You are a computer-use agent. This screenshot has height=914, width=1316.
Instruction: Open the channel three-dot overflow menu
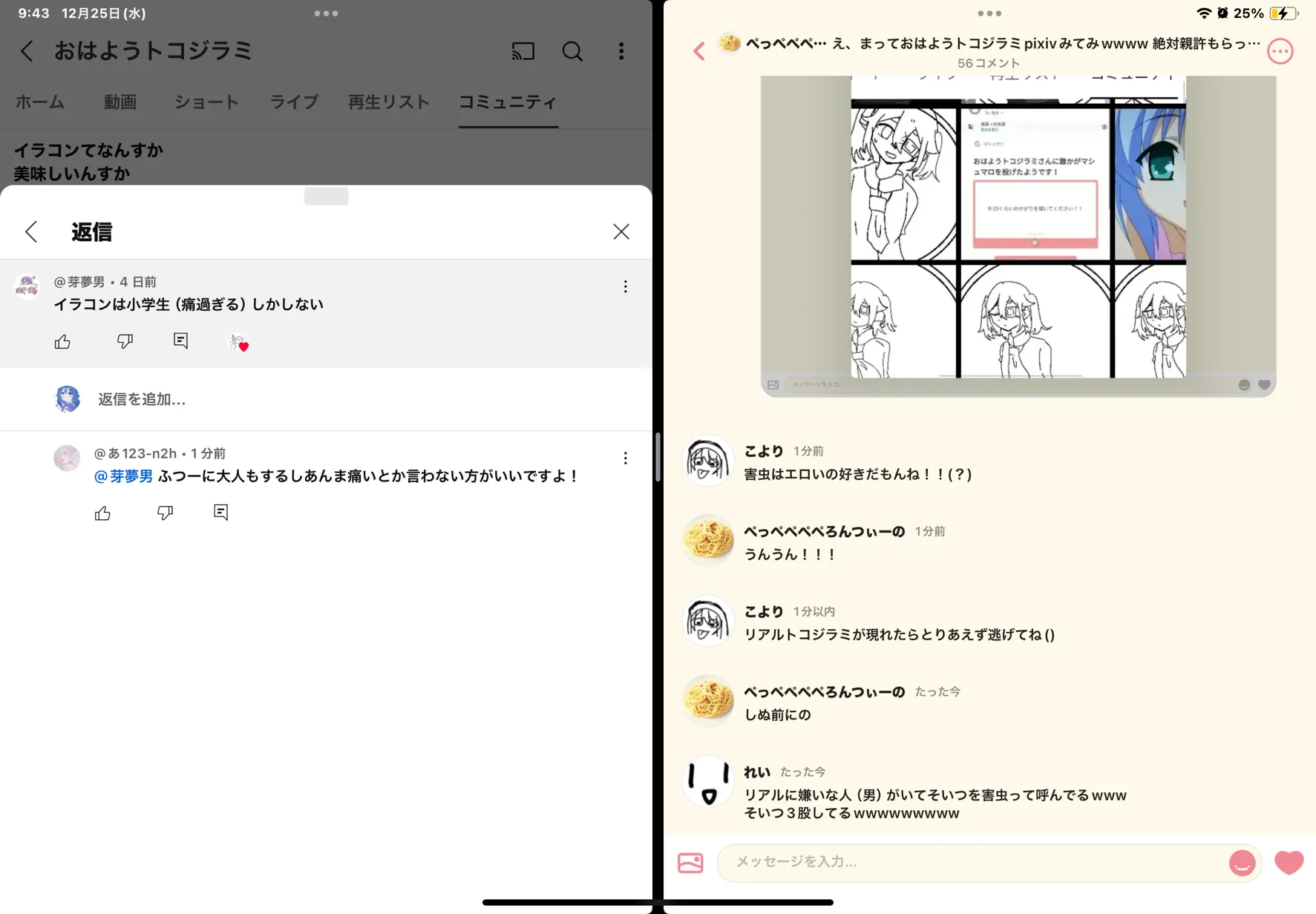621,50
